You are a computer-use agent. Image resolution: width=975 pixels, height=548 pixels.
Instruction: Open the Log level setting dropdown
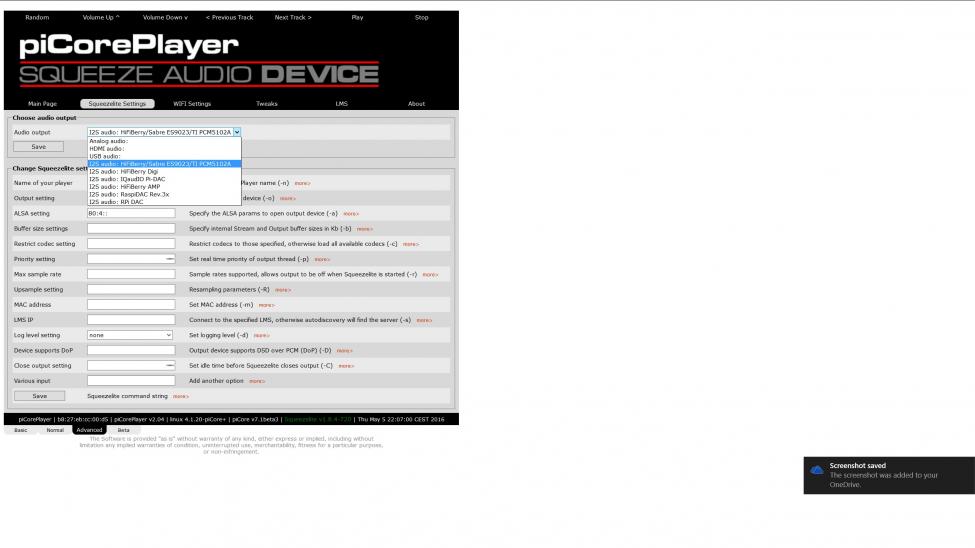pos(130,335)
